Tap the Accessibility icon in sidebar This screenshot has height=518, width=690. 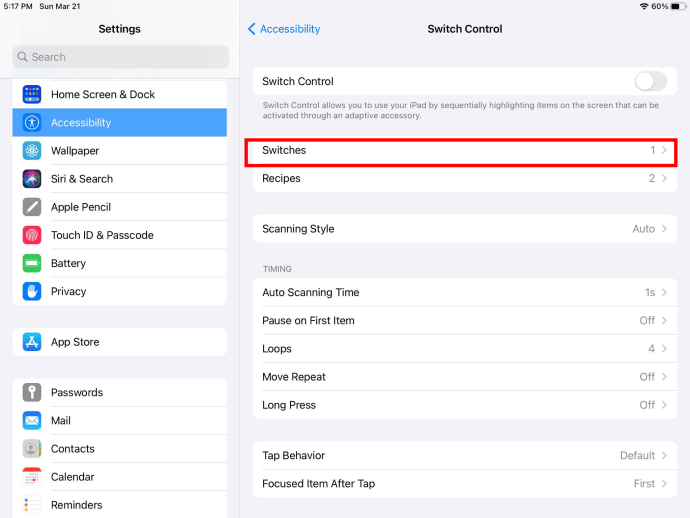point(32,122)
